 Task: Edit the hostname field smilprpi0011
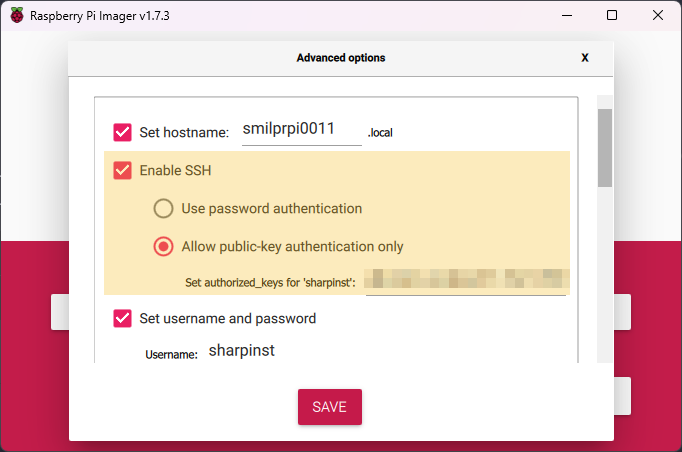point(301,131)
